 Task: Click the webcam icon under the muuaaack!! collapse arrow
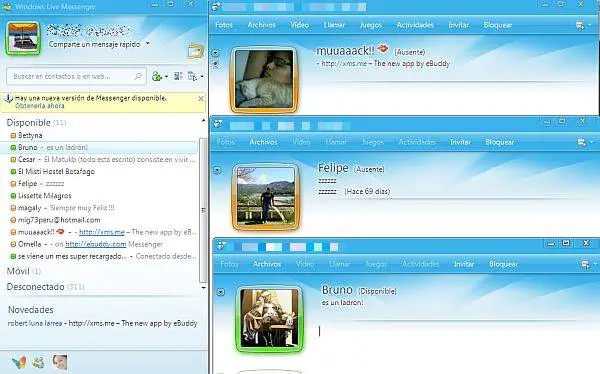(216, 64)
